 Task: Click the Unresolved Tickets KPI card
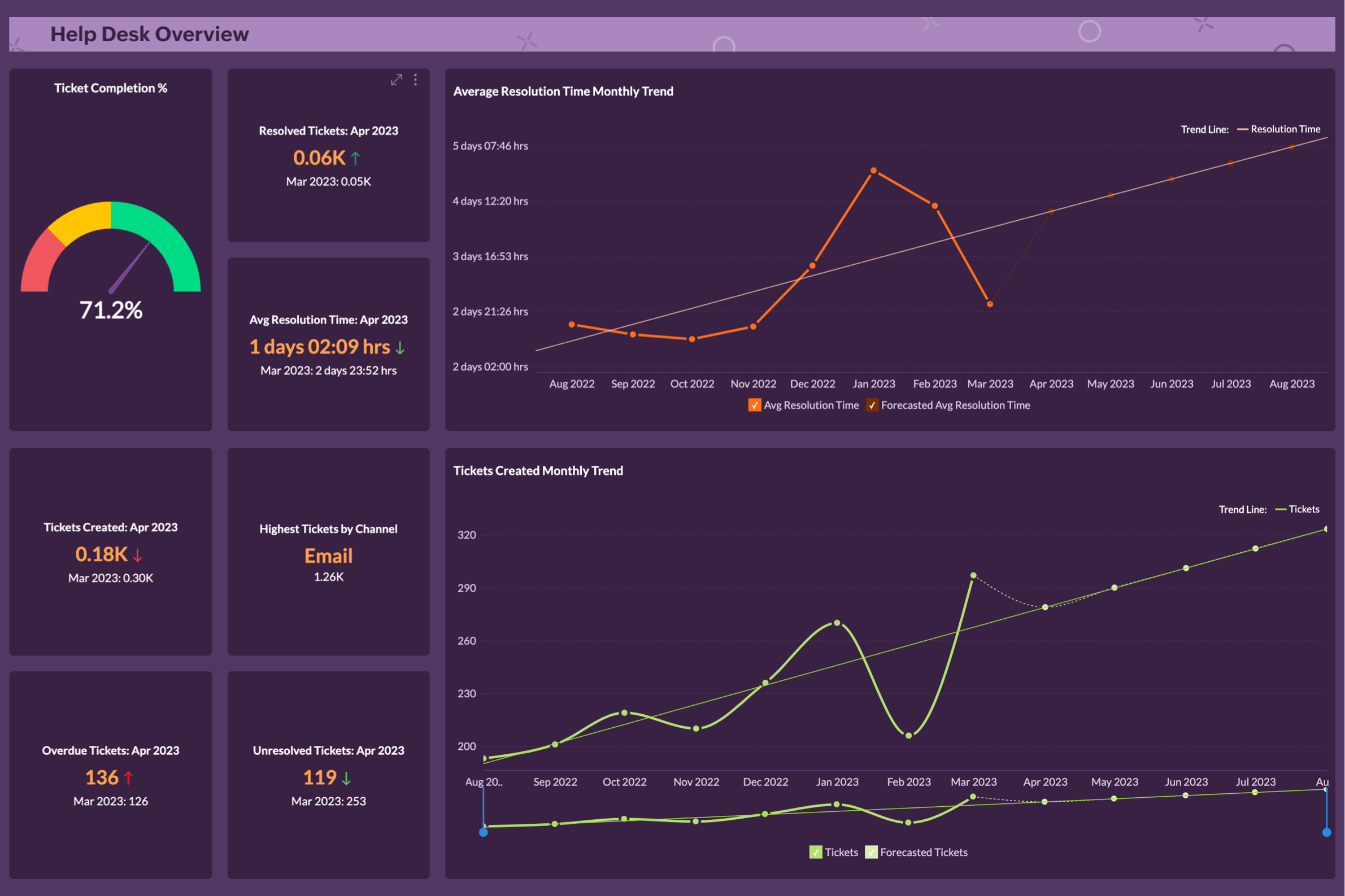point(328,775)
